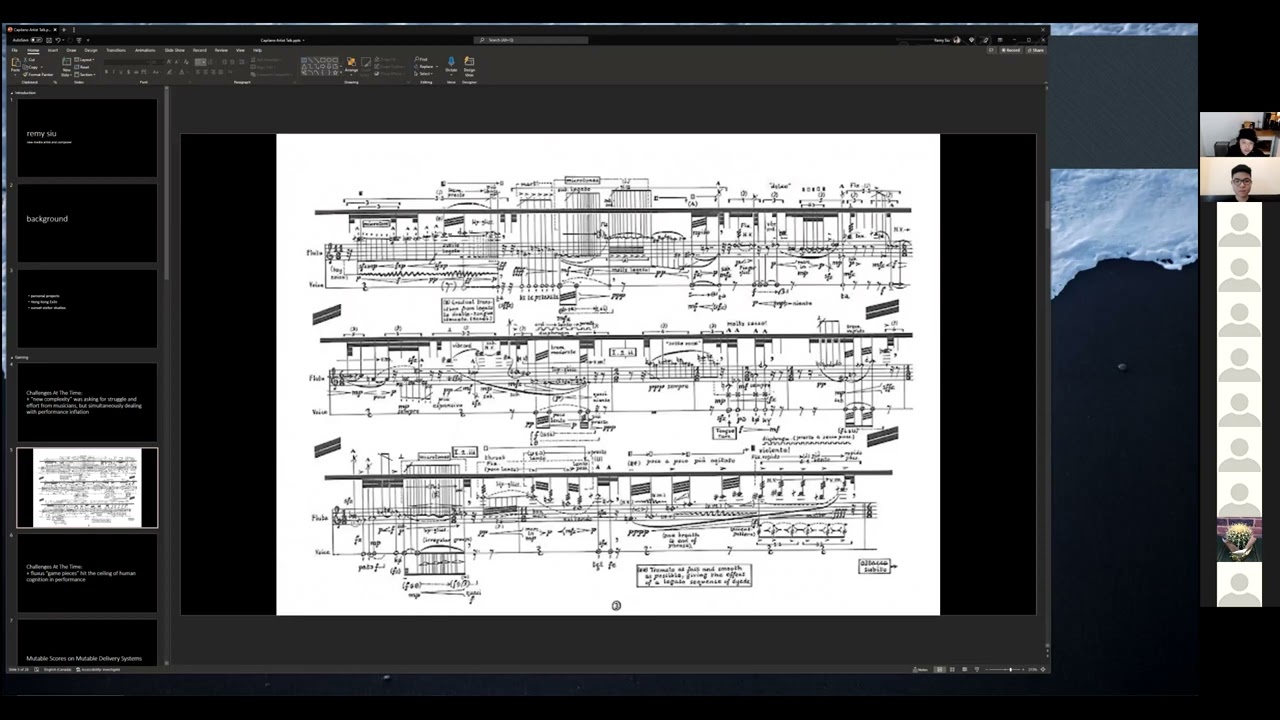Click the Copy button
Screen dimensions: 1280x720
(x=32, y=66)
